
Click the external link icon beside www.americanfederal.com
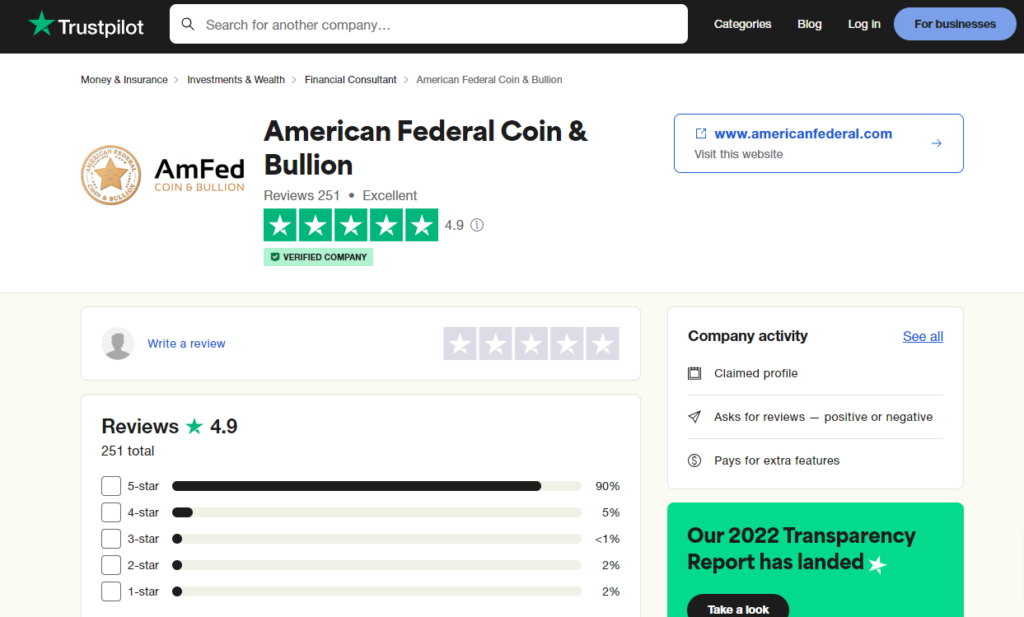point(701,133)
